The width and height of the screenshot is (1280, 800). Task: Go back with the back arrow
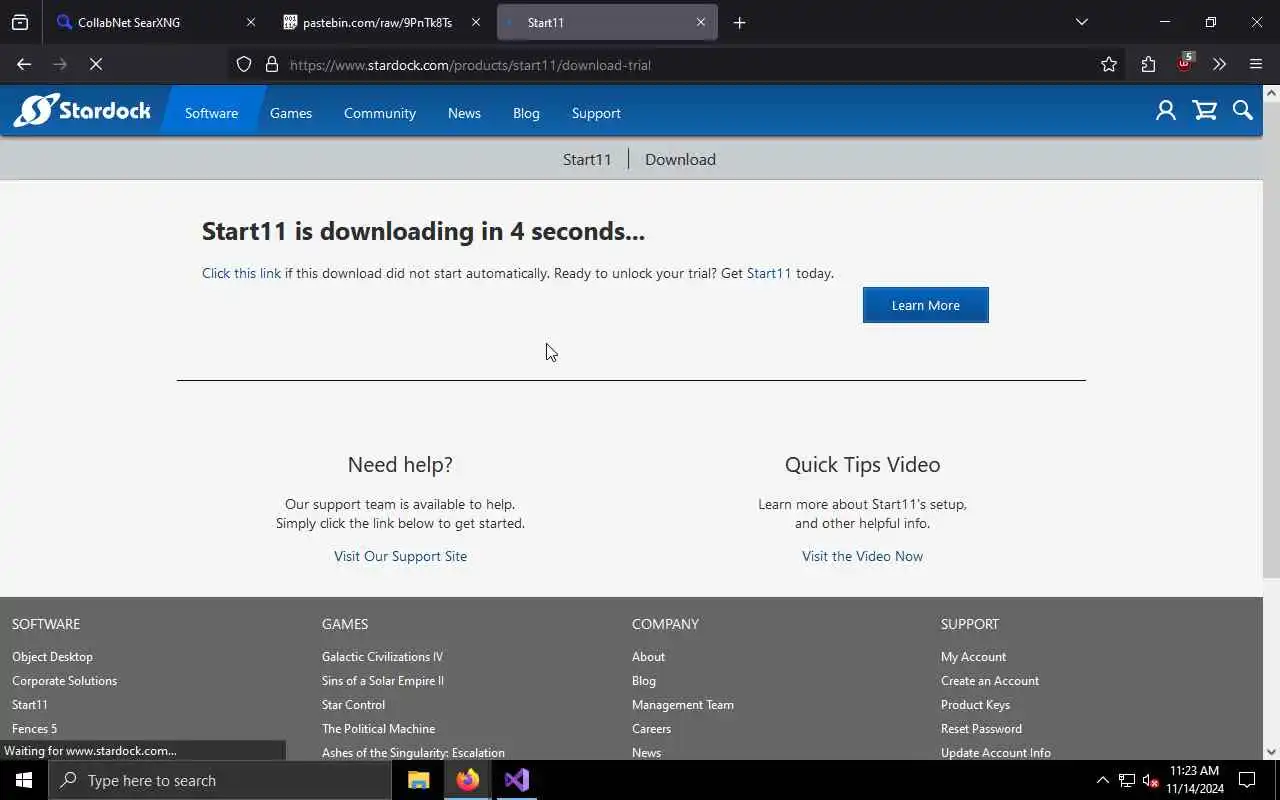(24, 65)
